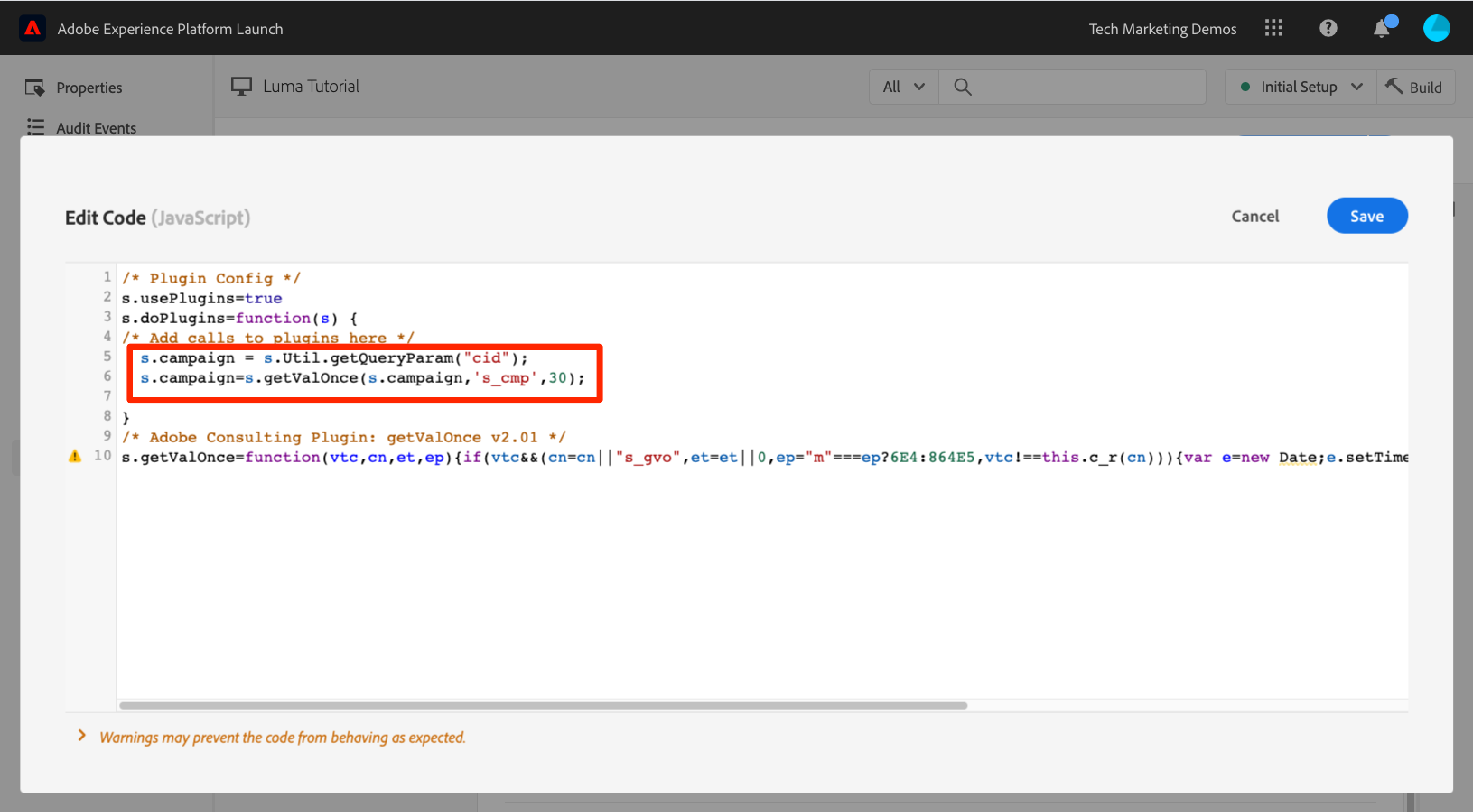Cancel the code editor dialog
The width and height of the screenshot is (1473, 812).
pyautogui.click(x=1254, y=216)
